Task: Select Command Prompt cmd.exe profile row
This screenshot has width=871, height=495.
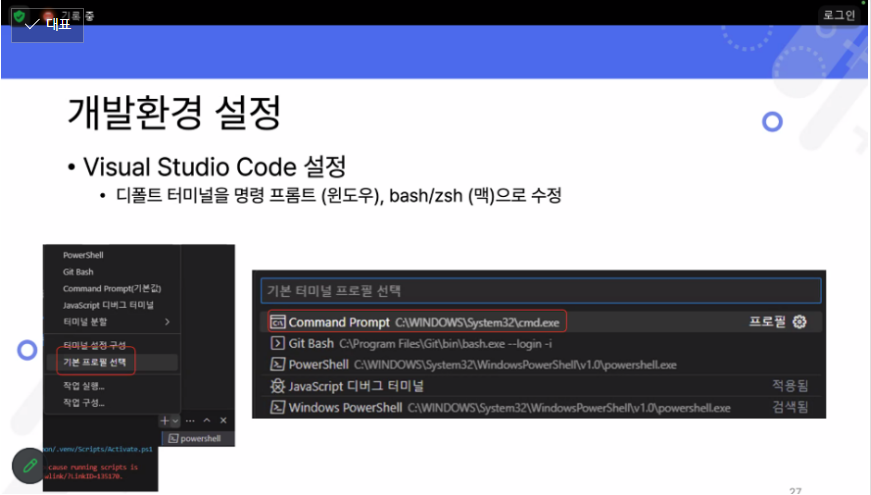Action: coord(541,322)
